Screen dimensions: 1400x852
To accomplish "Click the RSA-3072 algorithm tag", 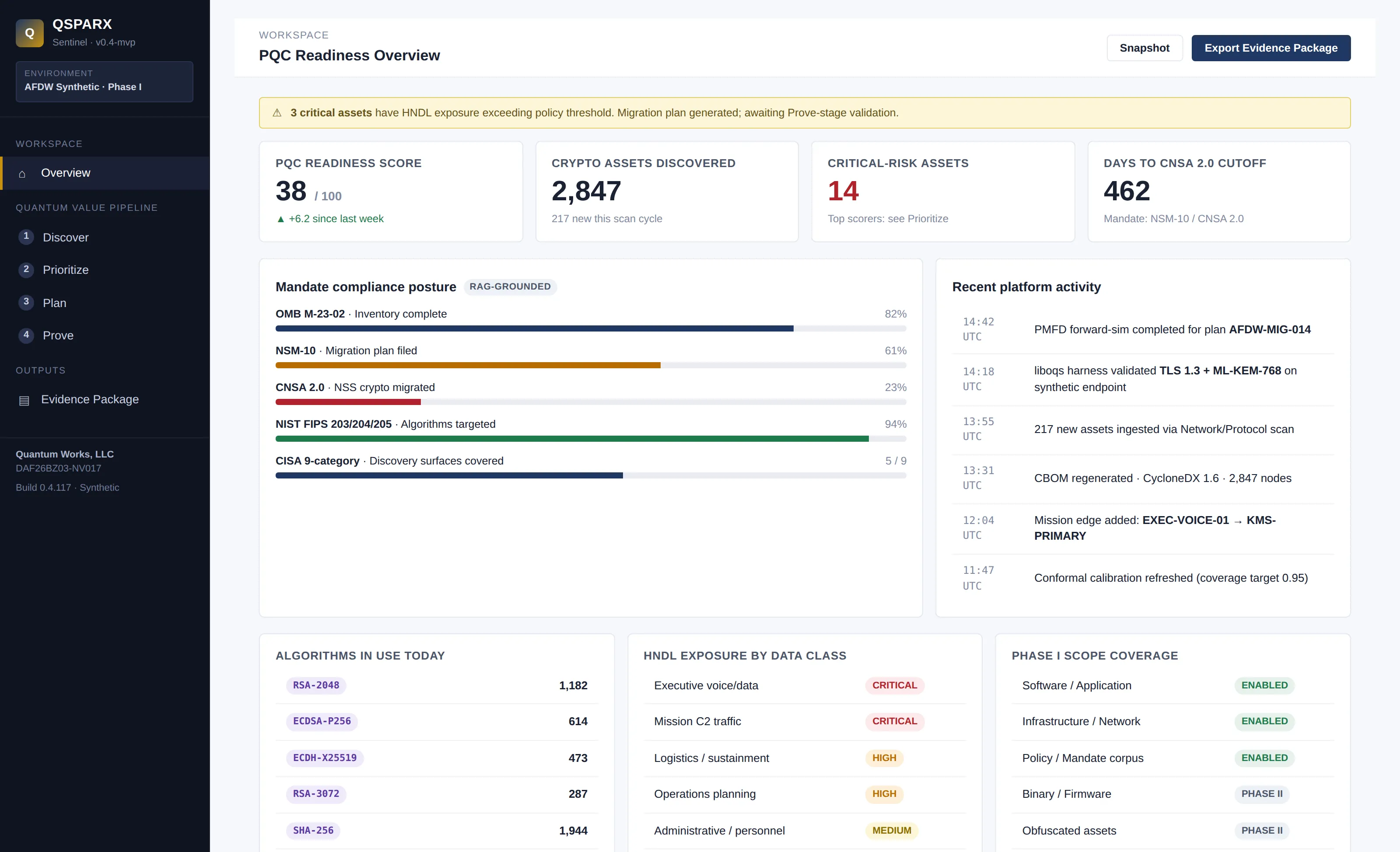I will 316,794.
